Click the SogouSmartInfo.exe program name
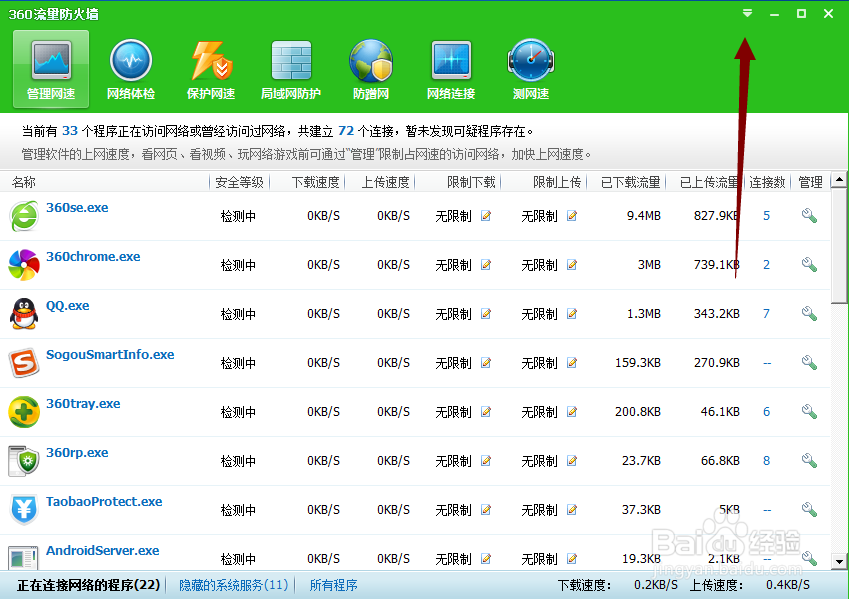The width and height of the screenshot is (849, 599). tap(110, 355)
